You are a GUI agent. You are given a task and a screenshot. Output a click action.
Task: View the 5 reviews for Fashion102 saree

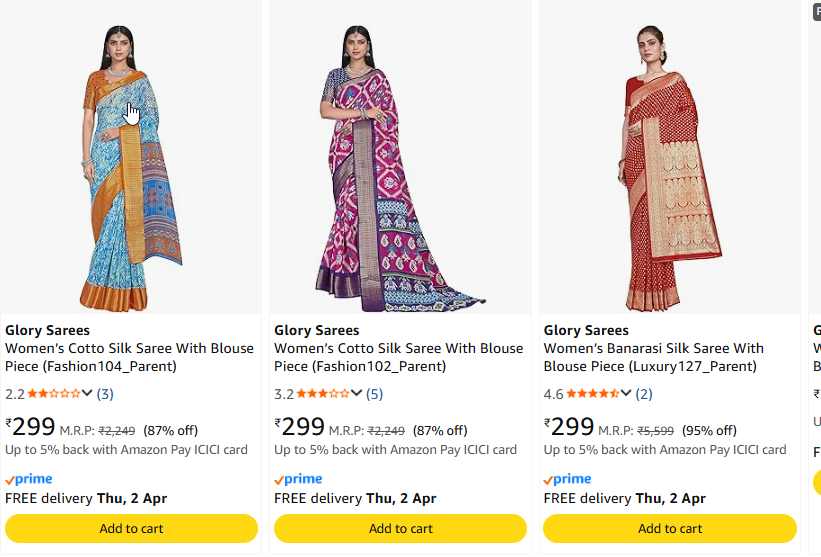tap(374, 394)
